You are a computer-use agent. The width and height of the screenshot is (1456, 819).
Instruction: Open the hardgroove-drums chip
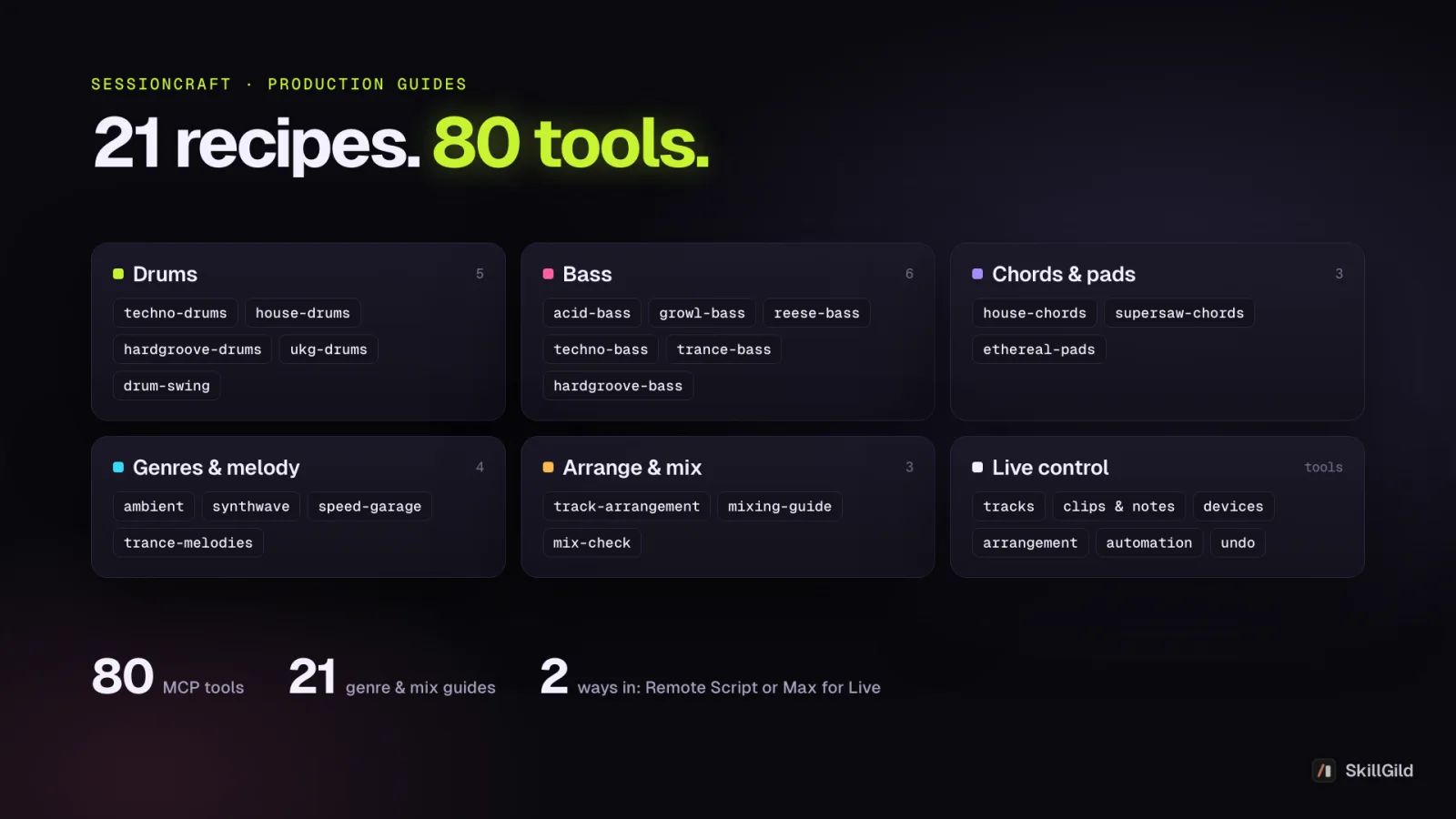[x=192, y=349]
